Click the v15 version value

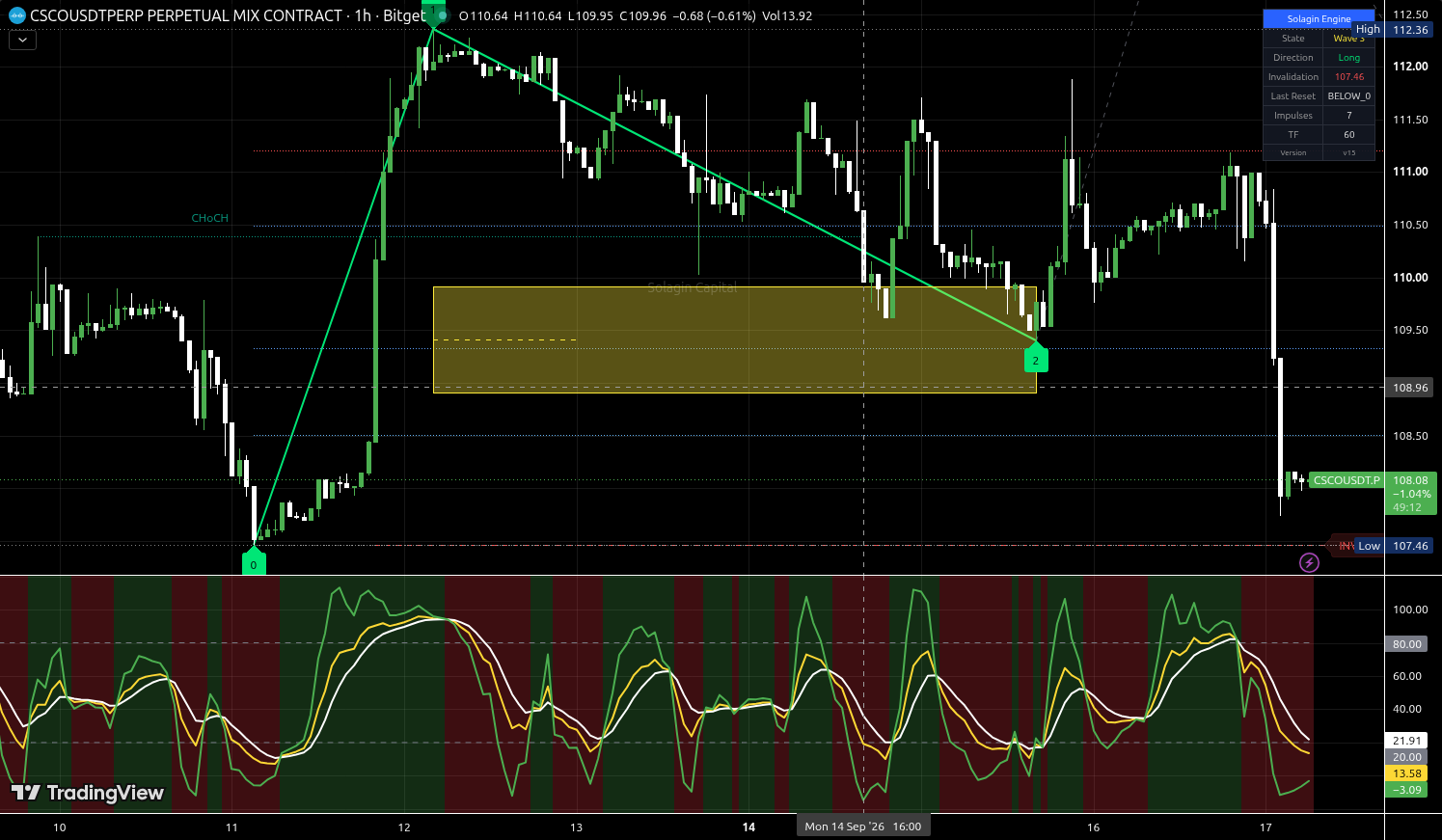1349,152
